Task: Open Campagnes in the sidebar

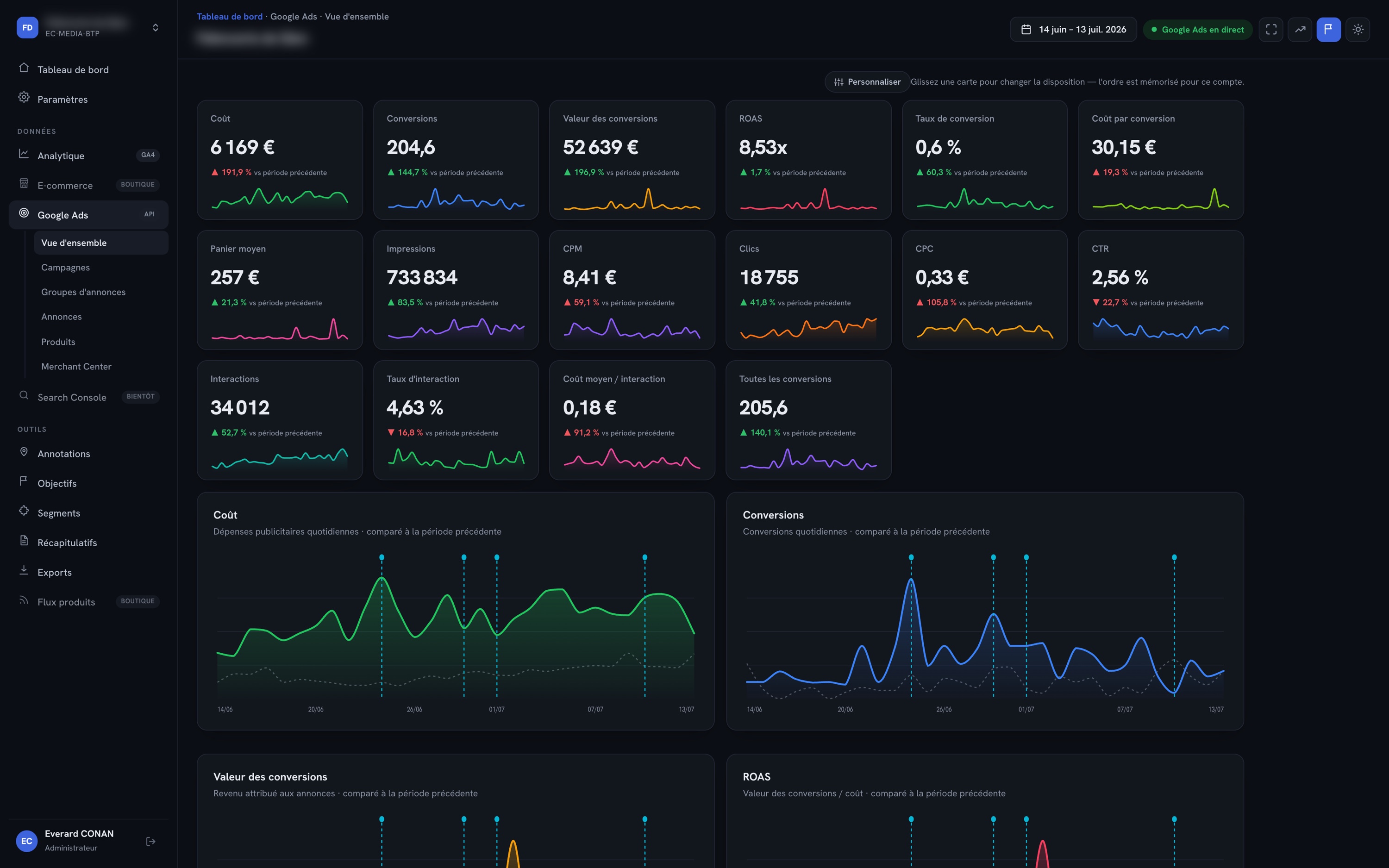Action: (x=65, y=268)
